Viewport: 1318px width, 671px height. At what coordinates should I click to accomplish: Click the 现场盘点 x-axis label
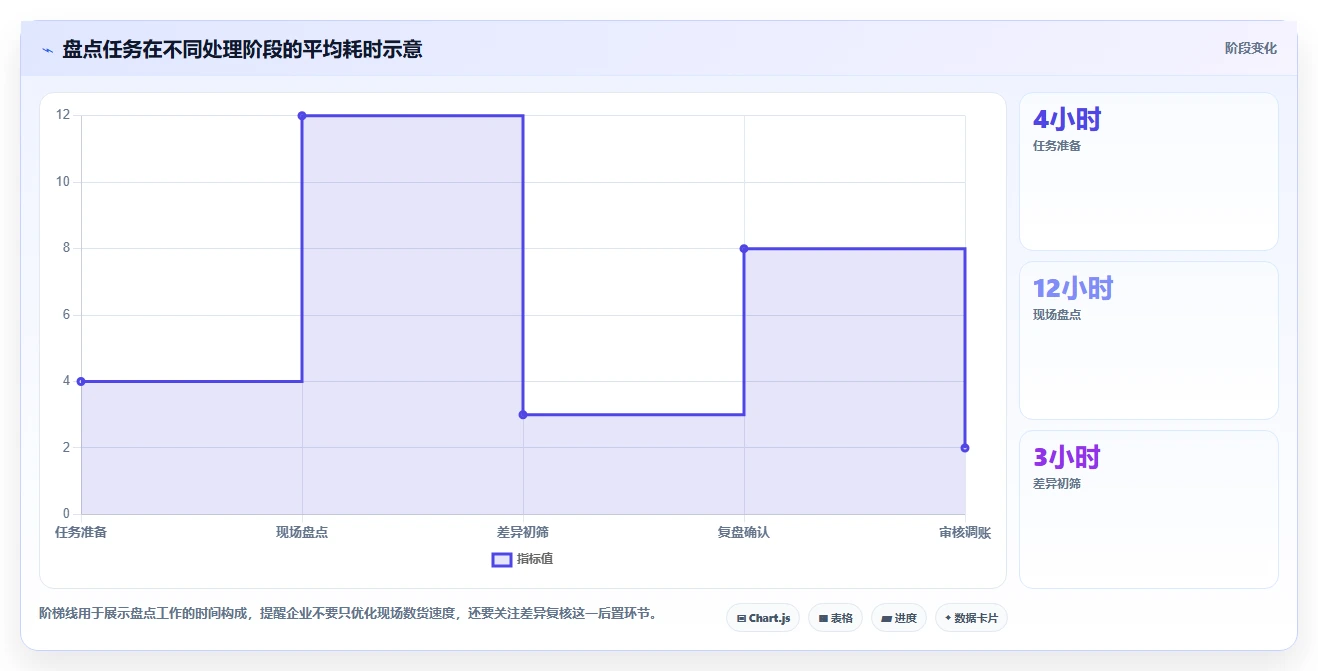point(302,532)
